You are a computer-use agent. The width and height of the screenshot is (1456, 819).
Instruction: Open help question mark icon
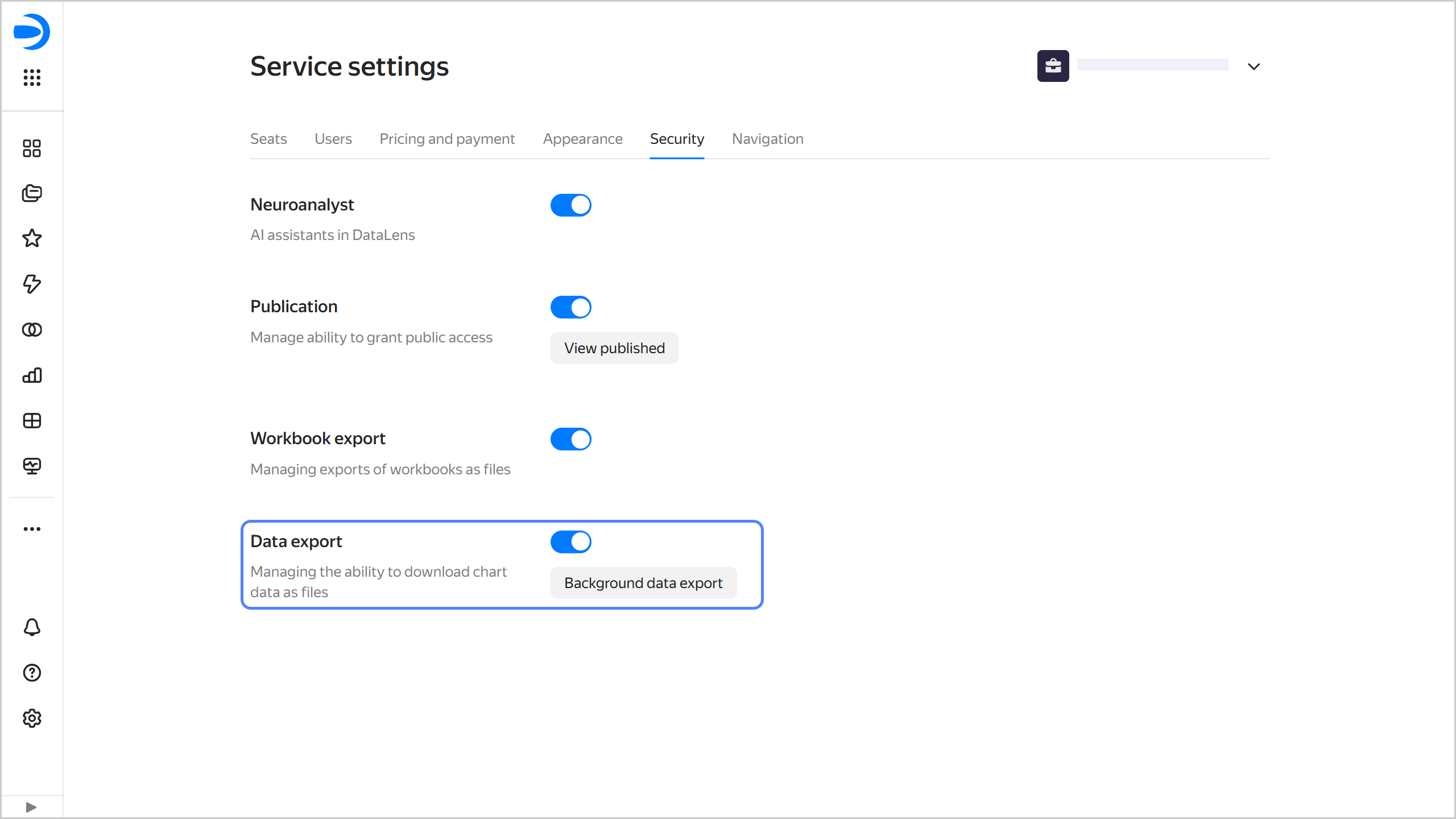(x=32, y=673)
